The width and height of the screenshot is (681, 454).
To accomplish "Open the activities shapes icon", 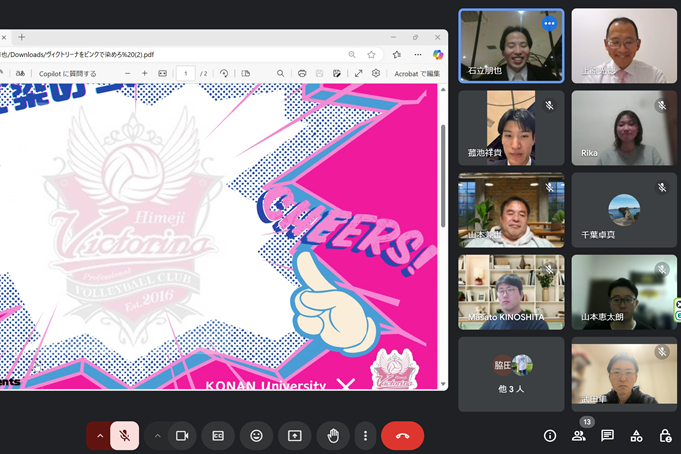I will [636, 436].
